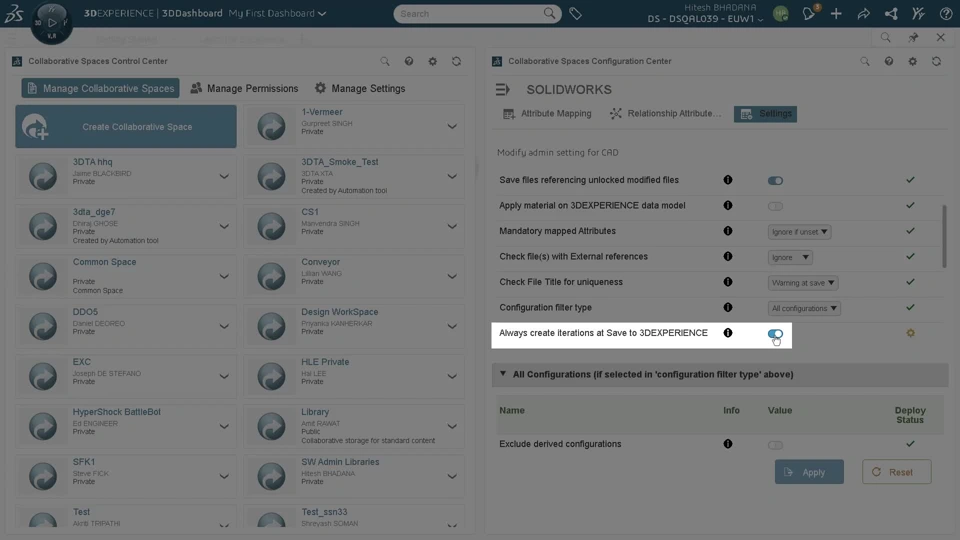Screen dimensions: 960x540
Task: Click the pin icon below top bar
Action: (913, 38)
